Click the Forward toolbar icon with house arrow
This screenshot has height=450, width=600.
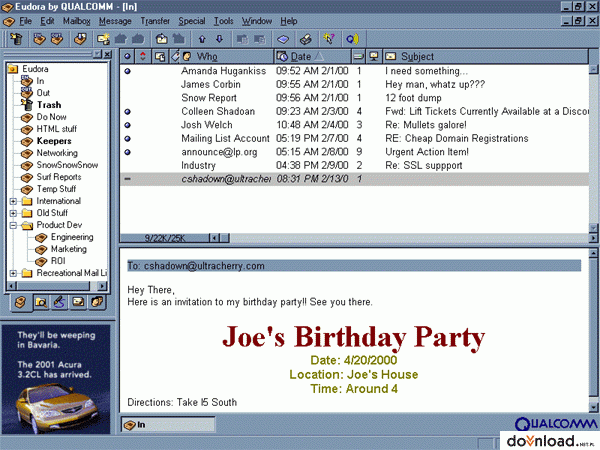(161, 39)
